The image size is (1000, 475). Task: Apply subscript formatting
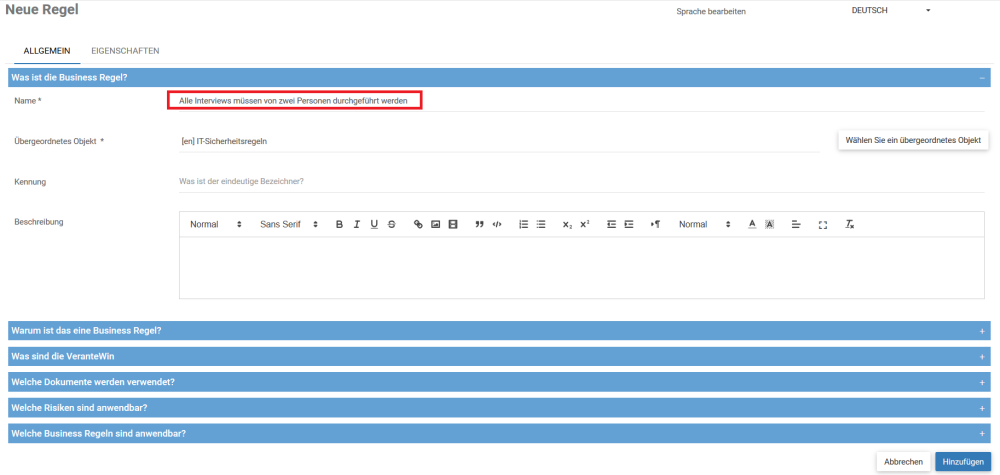pyautogui.click(x=567, y=224)
